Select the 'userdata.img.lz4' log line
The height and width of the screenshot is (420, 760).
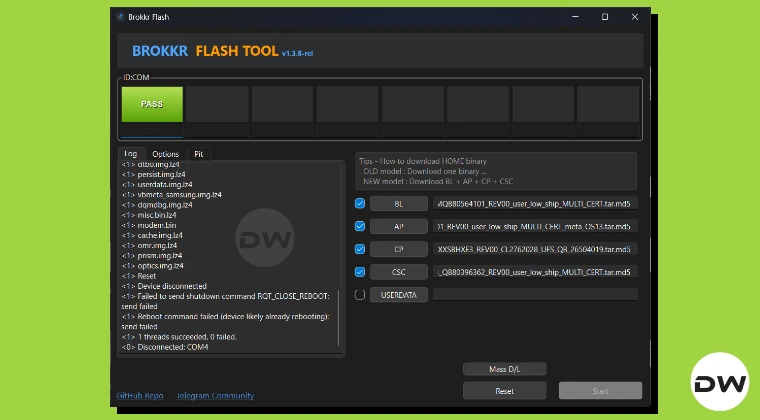point(157,185)
